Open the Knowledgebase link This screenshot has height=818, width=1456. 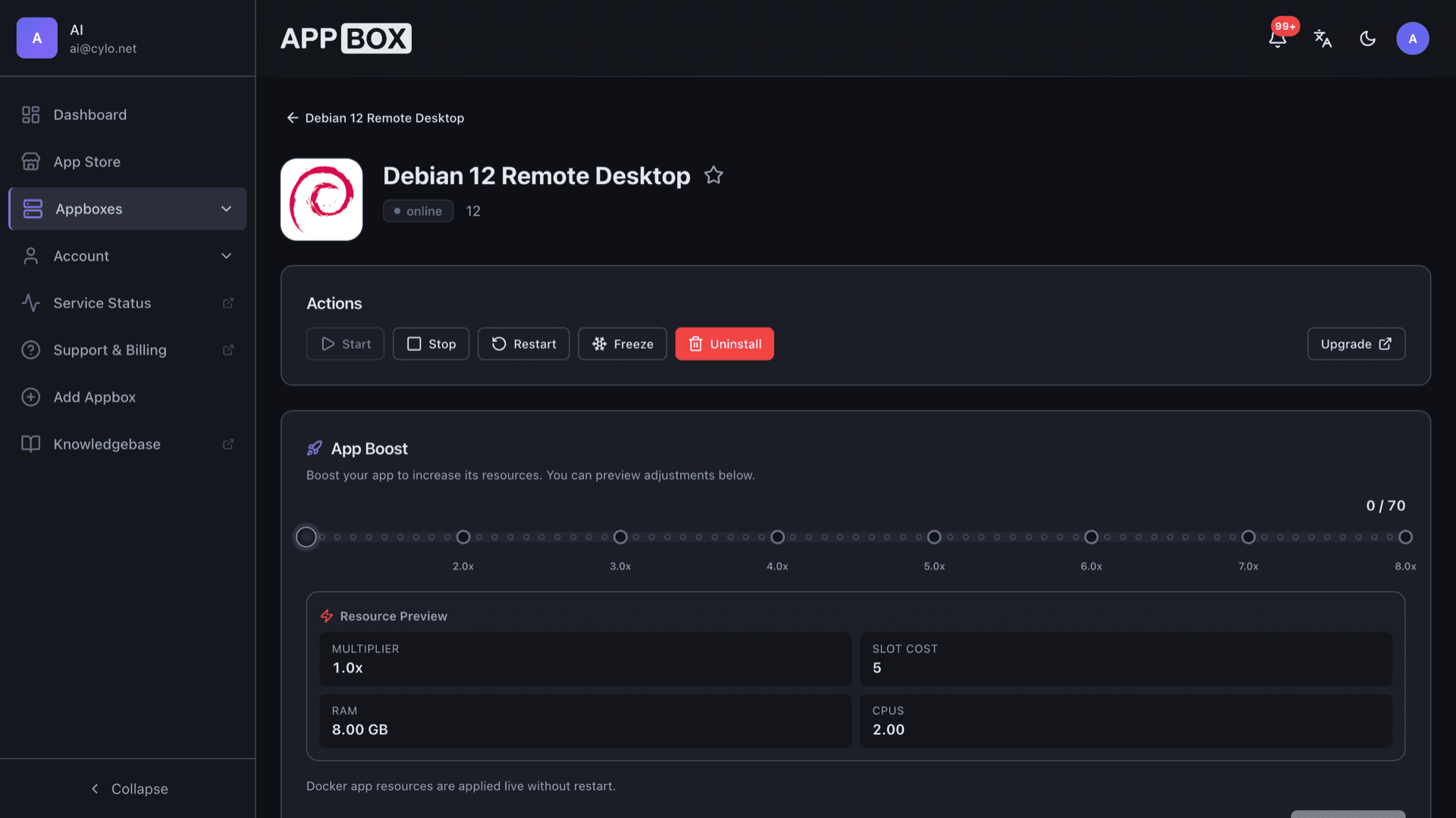pos(127,444)
